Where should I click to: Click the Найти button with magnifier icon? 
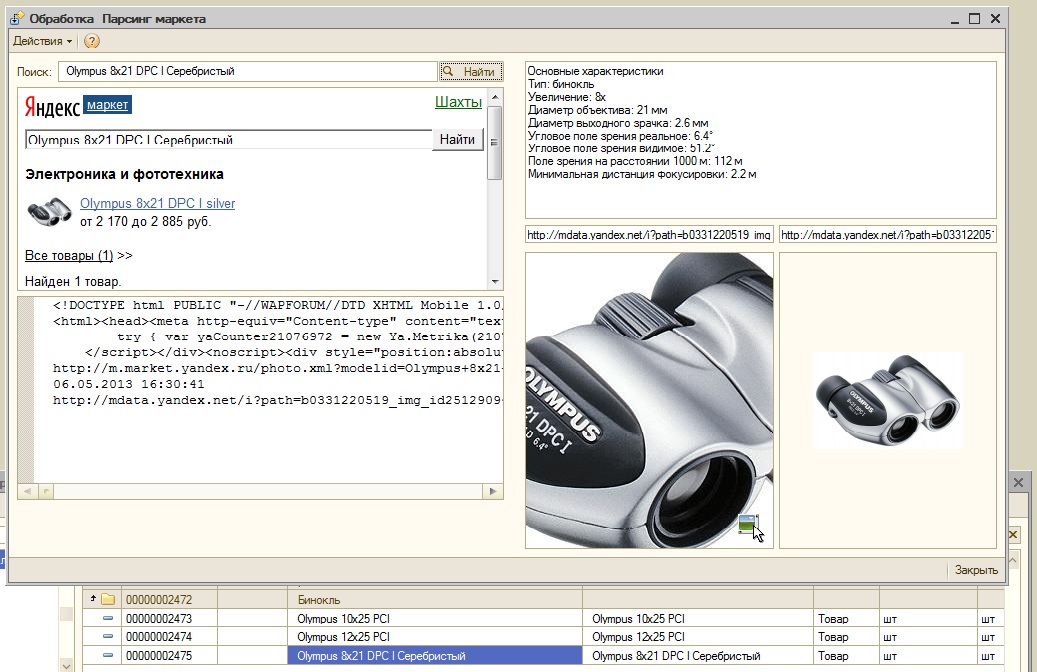click(x=470, y=72)
